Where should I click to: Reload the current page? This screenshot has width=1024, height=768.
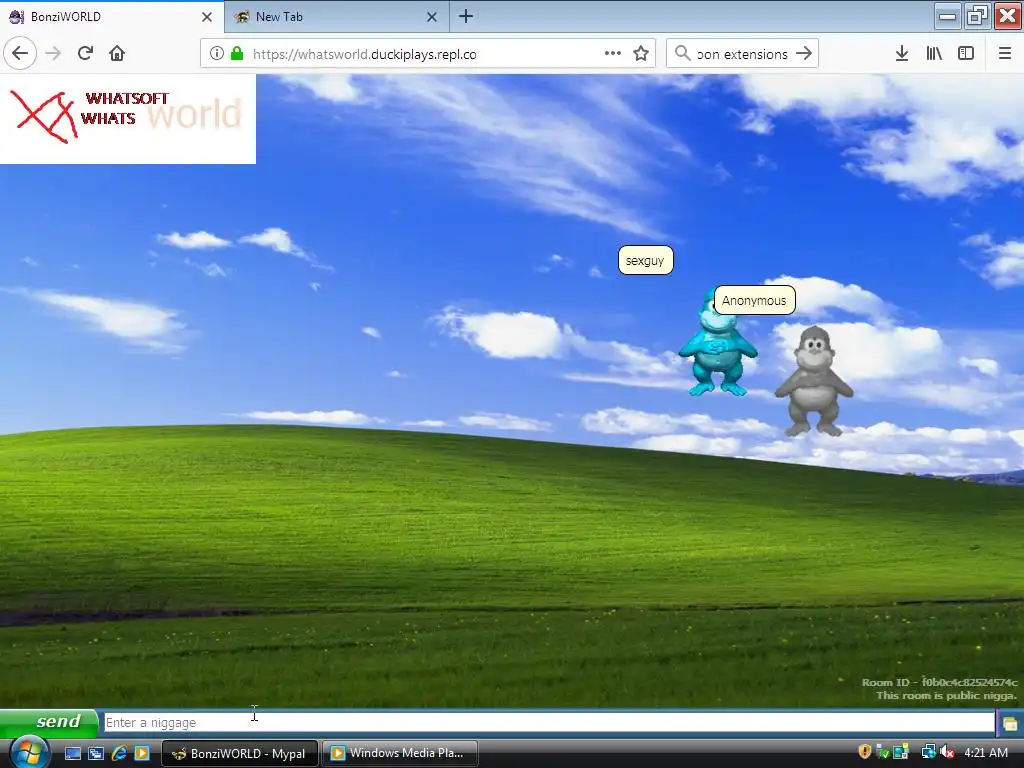point(85,54)
